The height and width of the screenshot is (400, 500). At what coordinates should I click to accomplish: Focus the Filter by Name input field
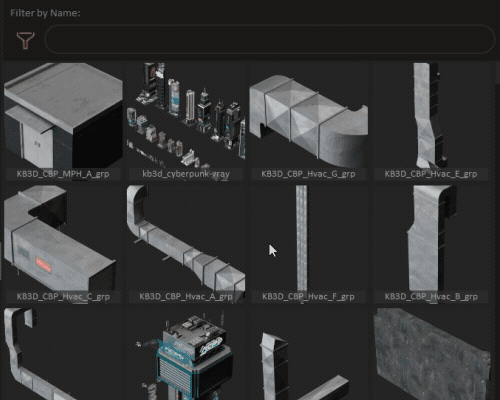(x=269, y=39)
